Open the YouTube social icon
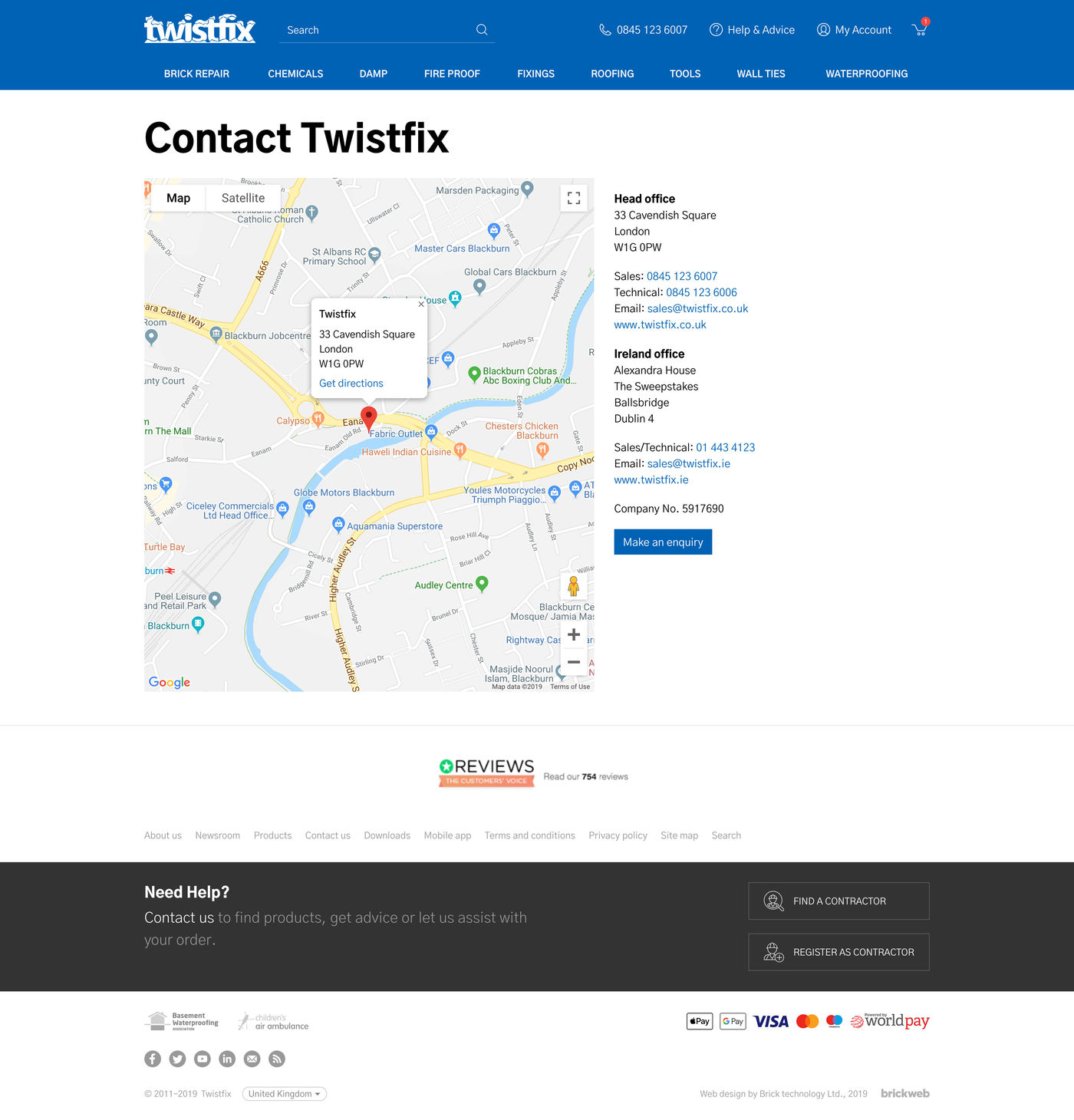The width and height of the screenshot is (1074, 1120). click(203, 1059)
